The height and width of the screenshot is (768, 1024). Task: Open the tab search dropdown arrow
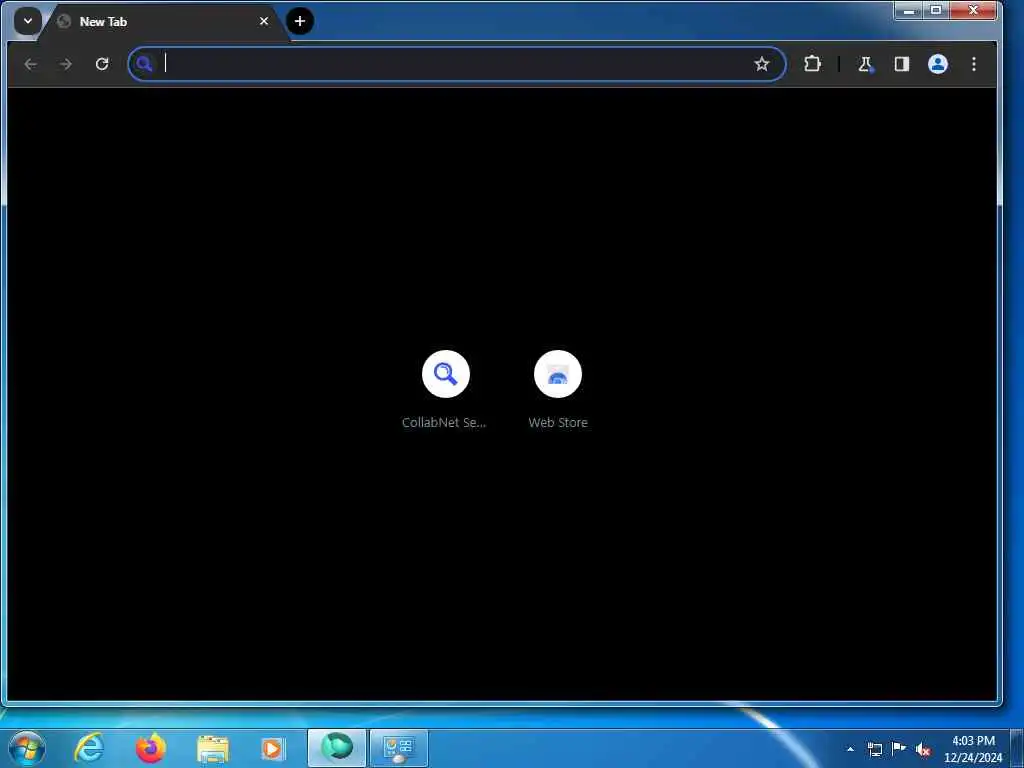click(27, 21)
